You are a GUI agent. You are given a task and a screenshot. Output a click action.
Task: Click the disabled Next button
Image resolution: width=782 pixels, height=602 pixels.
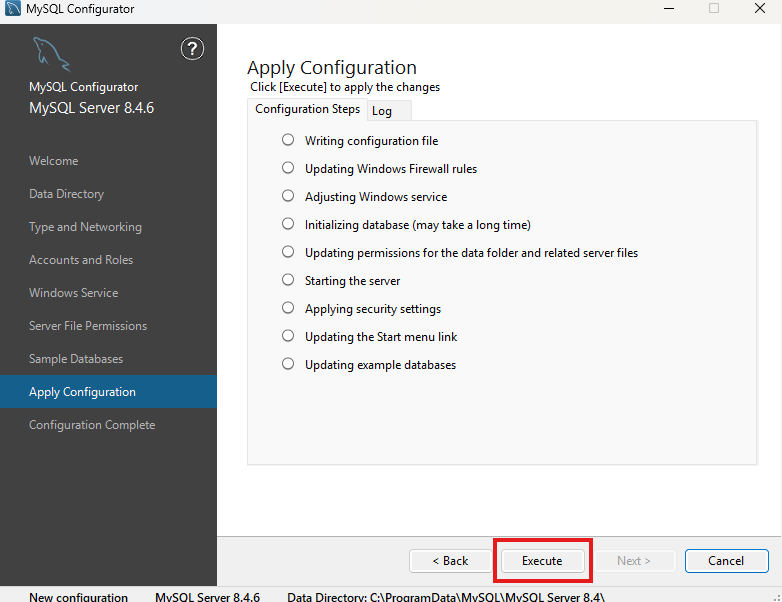(633, 561)
